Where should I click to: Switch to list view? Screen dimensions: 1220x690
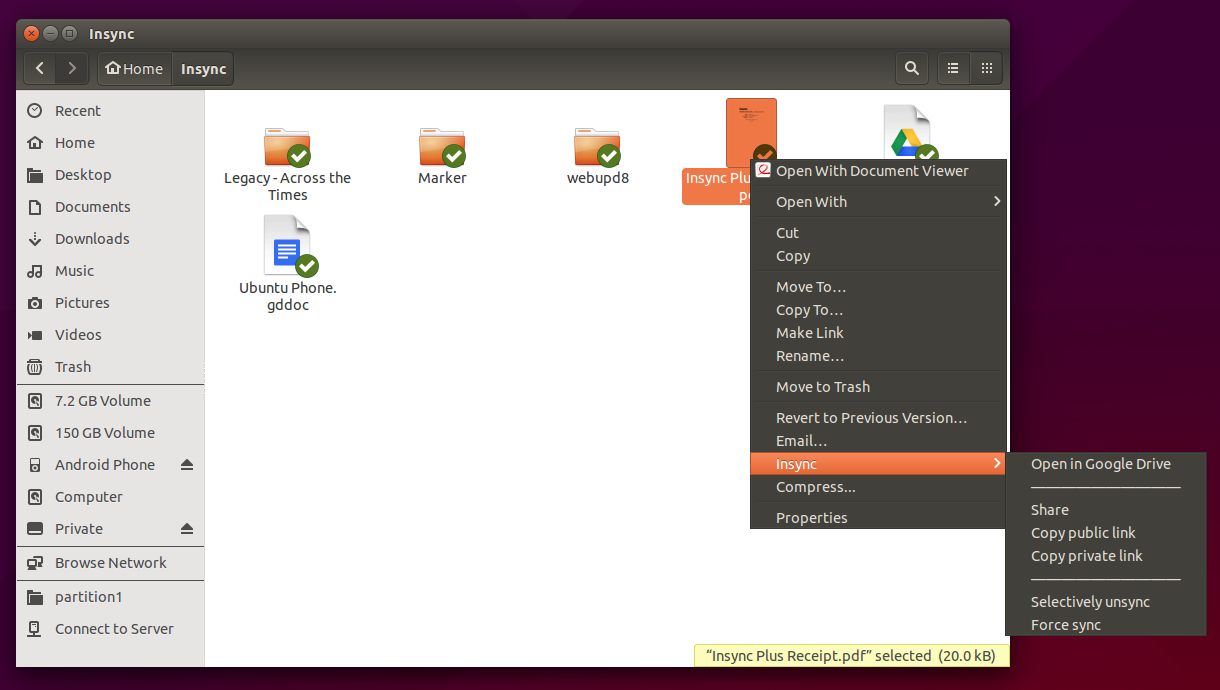(953, 68)
